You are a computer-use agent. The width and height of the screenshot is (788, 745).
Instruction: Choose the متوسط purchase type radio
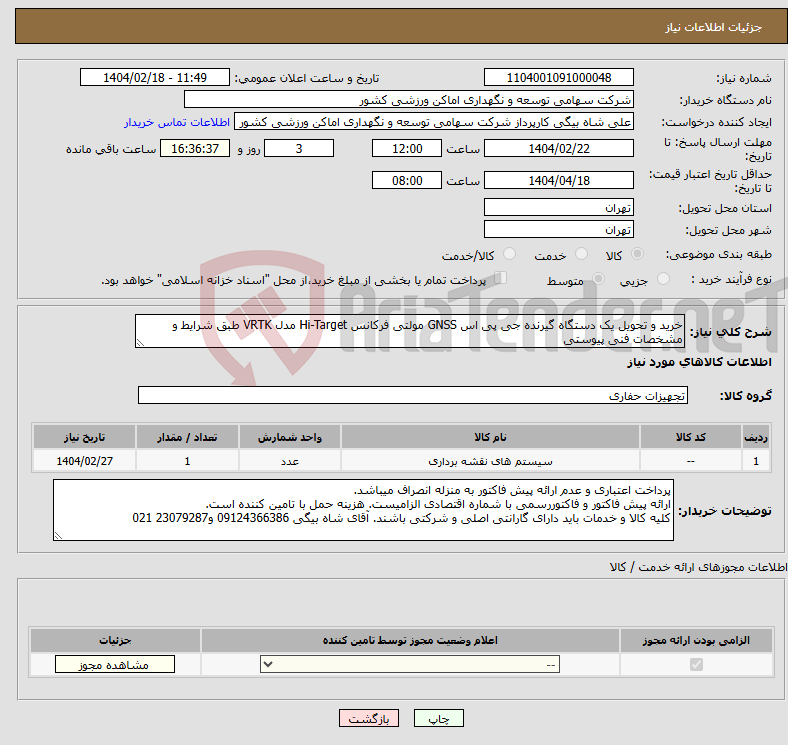click(598, 278)
